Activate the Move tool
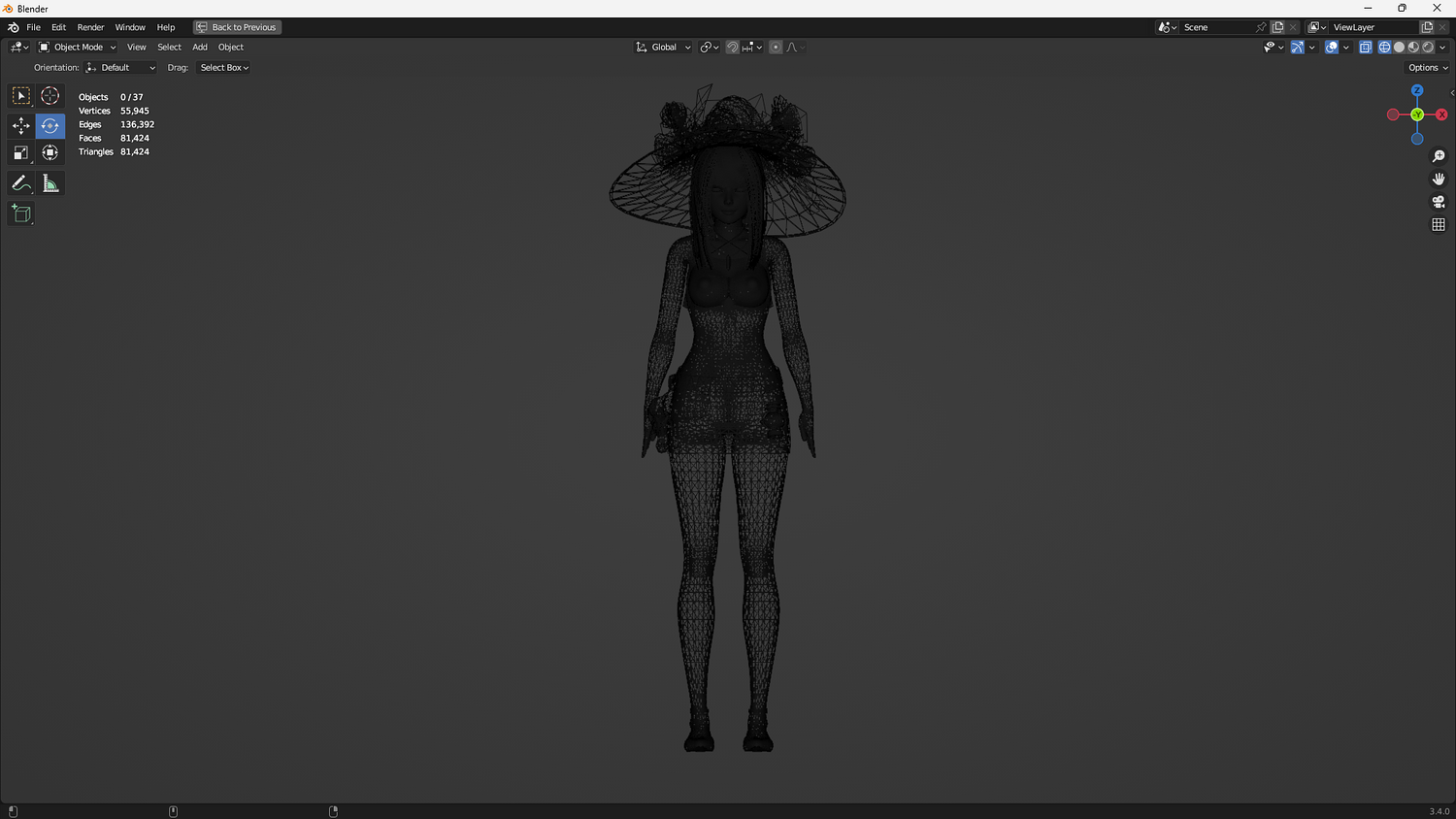 pyautogui.click(x=20, y=126)
